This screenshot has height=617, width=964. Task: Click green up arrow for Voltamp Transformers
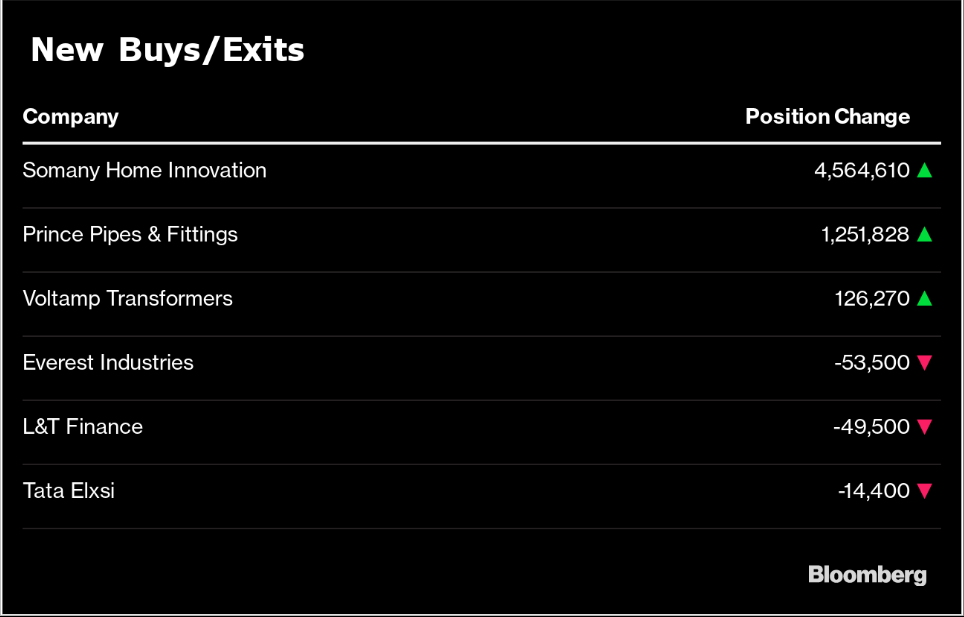pos(924,298)
